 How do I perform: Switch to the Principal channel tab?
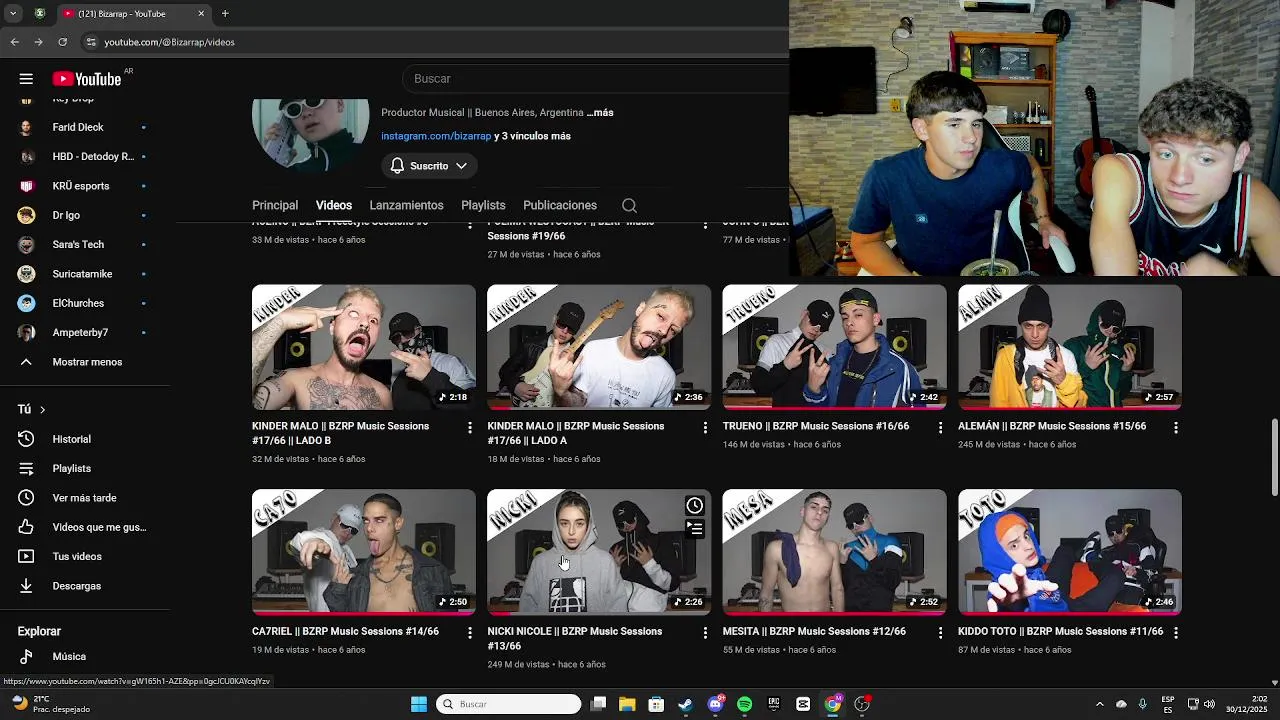click(x=275, y=205)
